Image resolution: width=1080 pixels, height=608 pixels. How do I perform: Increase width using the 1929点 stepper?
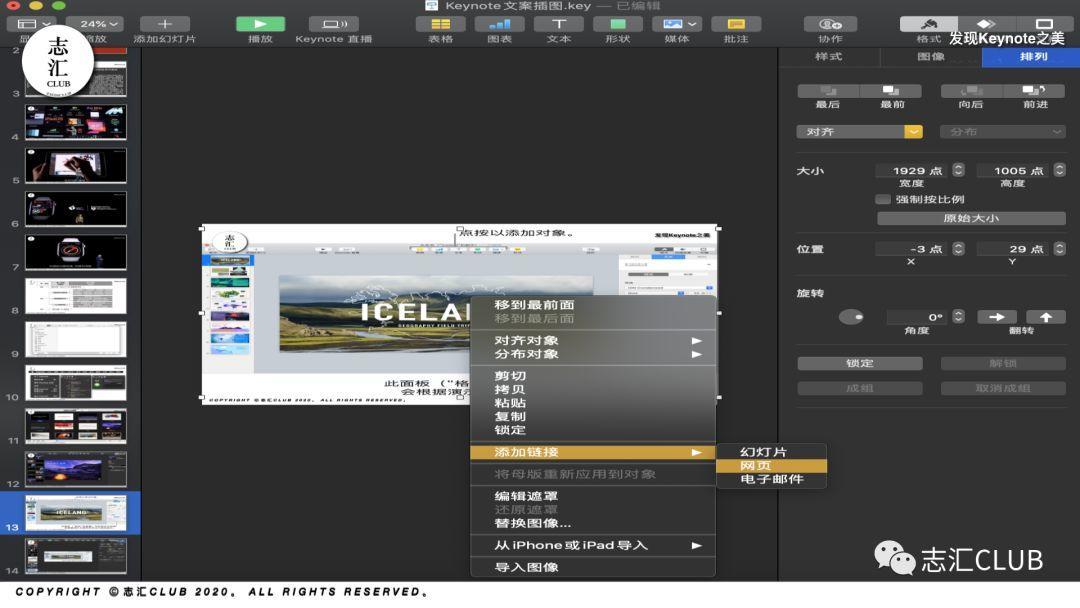click(x=957, y=166)
